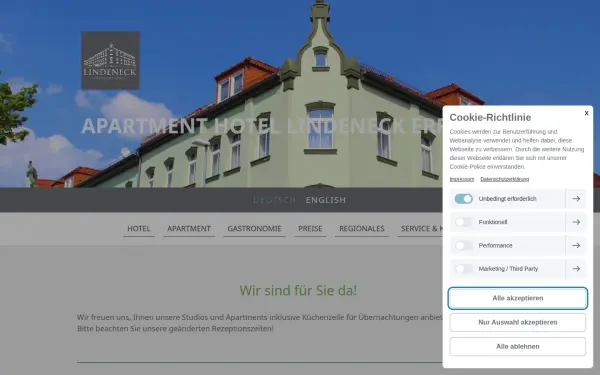The image size is (600, 375).
Task: Click the Wir sind für Sie da! heading
Action: click(298, 290)
